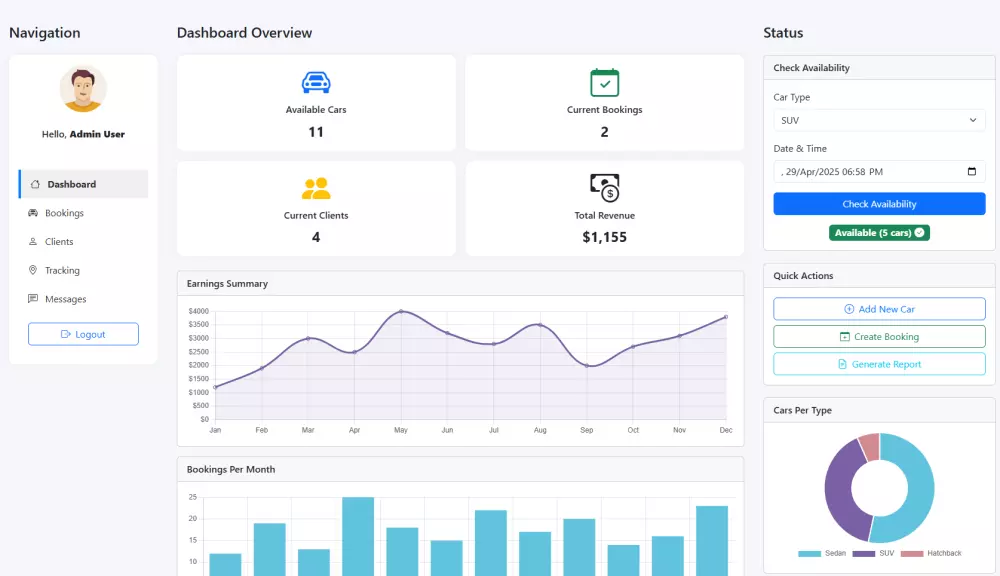The height and width of the screenshot is (576, 1000).
Task: Click the calendar icon on Create Booking
Action: tap(844, 337)
